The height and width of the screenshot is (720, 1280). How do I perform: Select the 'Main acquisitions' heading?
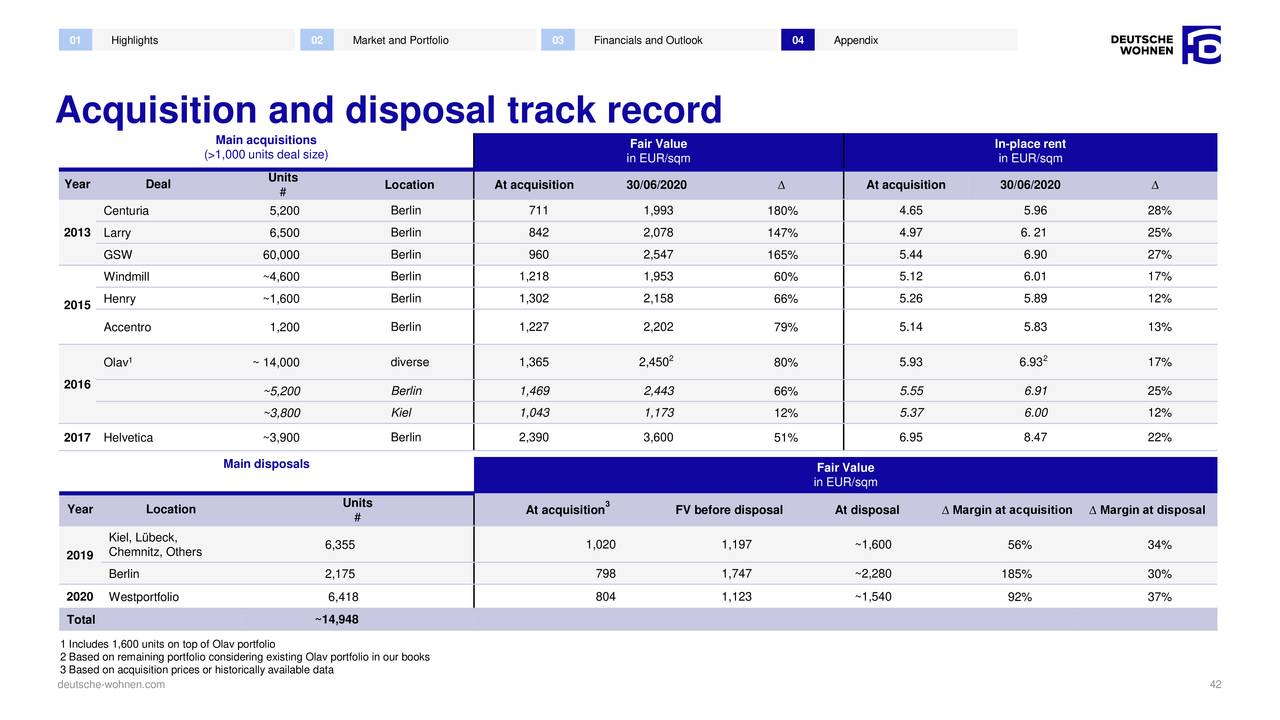tap(266, 140)
